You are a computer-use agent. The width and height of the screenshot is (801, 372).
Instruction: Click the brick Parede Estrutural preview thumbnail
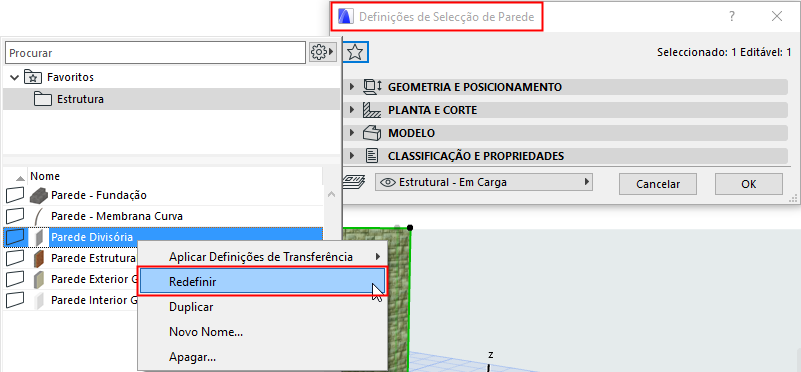39,259
